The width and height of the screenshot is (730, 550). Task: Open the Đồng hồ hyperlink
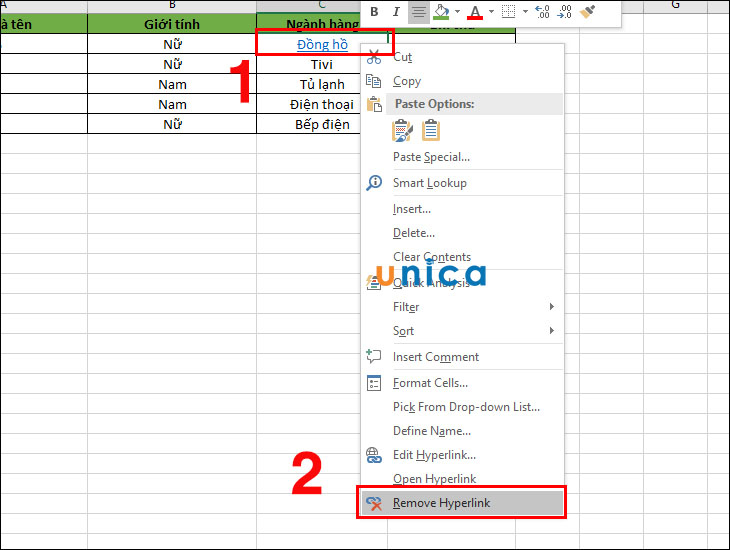click(x=322, y=44)
